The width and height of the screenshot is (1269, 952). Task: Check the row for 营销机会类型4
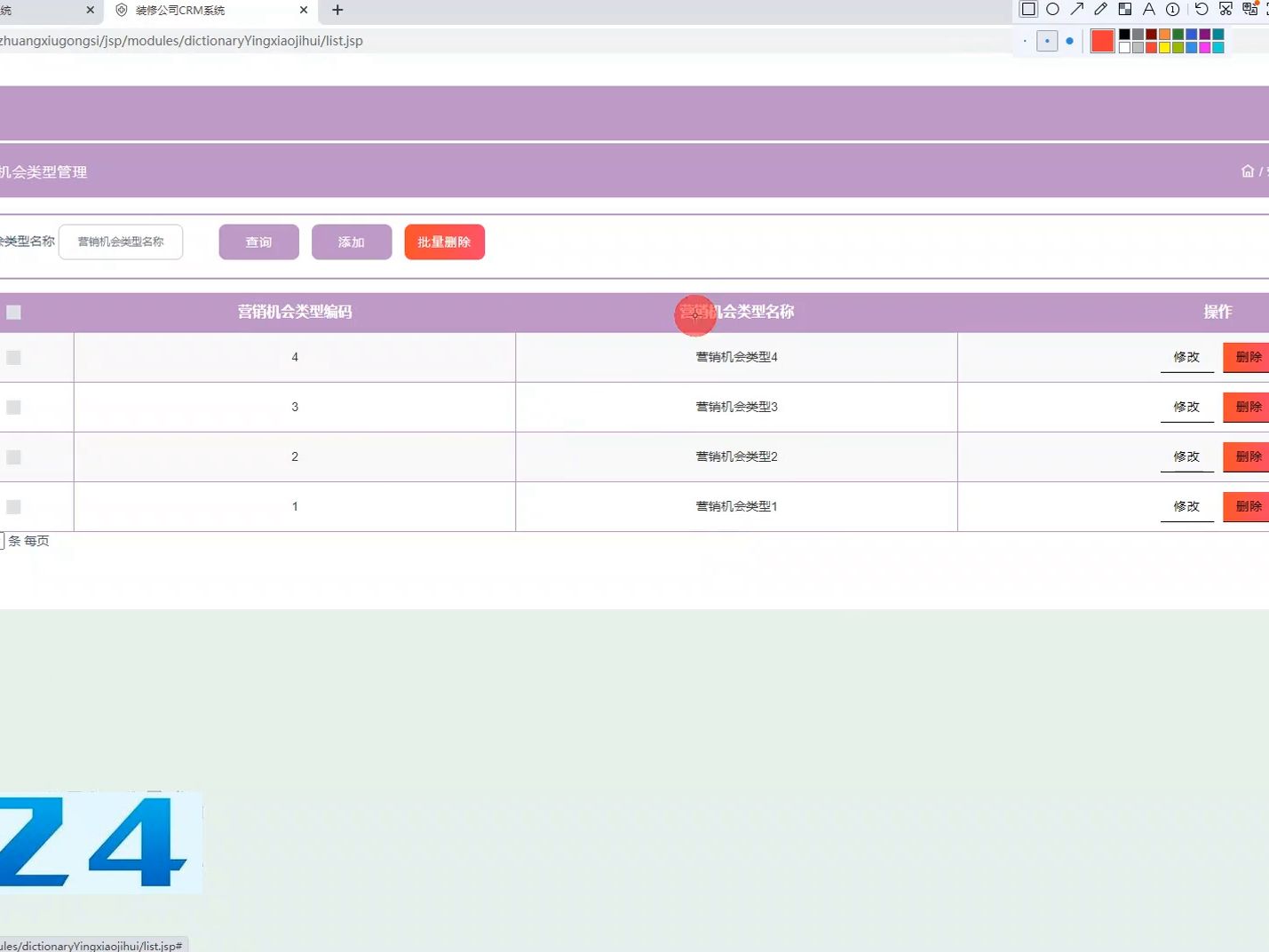pyautogui.click(x=13, y=357)
